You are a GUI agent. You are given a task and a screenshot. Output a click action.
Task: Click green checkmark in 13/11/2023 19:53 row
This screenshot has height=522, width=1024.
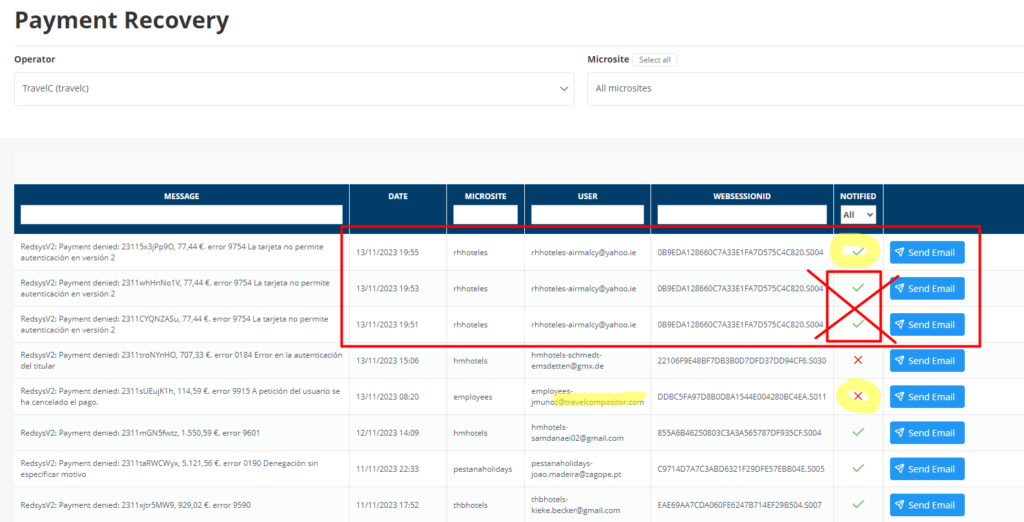(x=857, y=288)
